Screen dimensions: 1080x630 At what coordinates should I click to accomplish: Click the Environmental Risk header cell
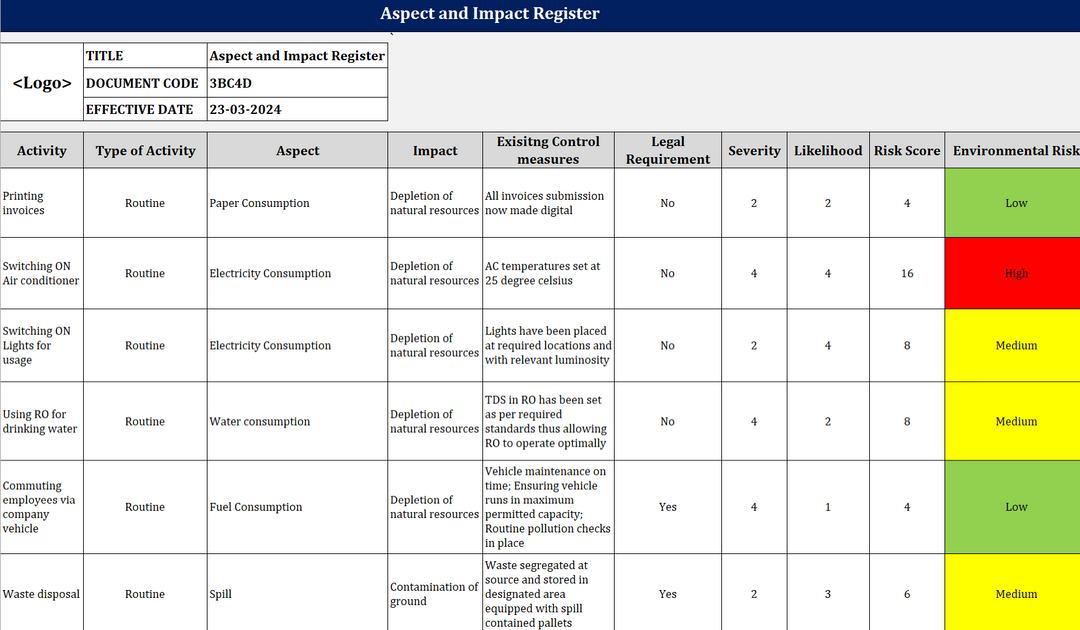pyautogui.click(x=1015, y=151)
